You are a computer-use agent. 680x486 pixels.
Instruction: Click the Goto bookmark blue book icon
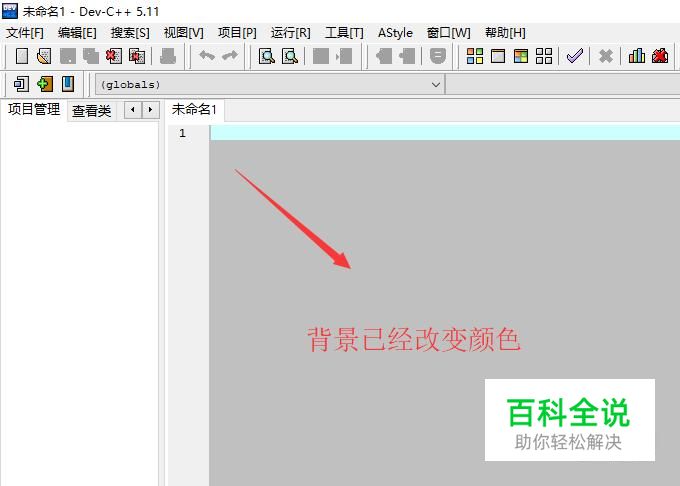point(68,84)
